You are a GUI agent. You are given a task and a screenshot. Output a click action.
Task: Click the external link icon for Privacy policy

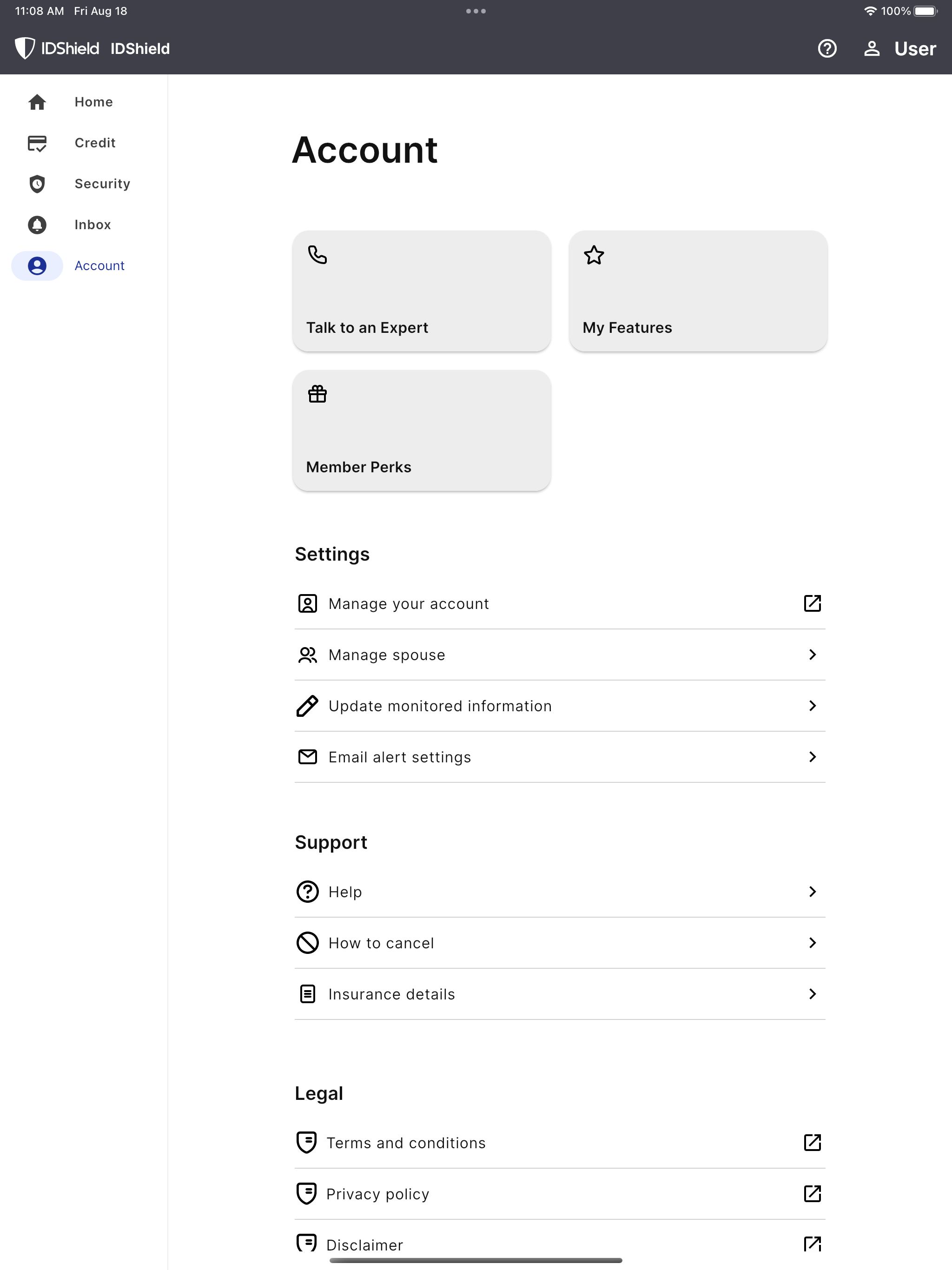[812, 1194]
